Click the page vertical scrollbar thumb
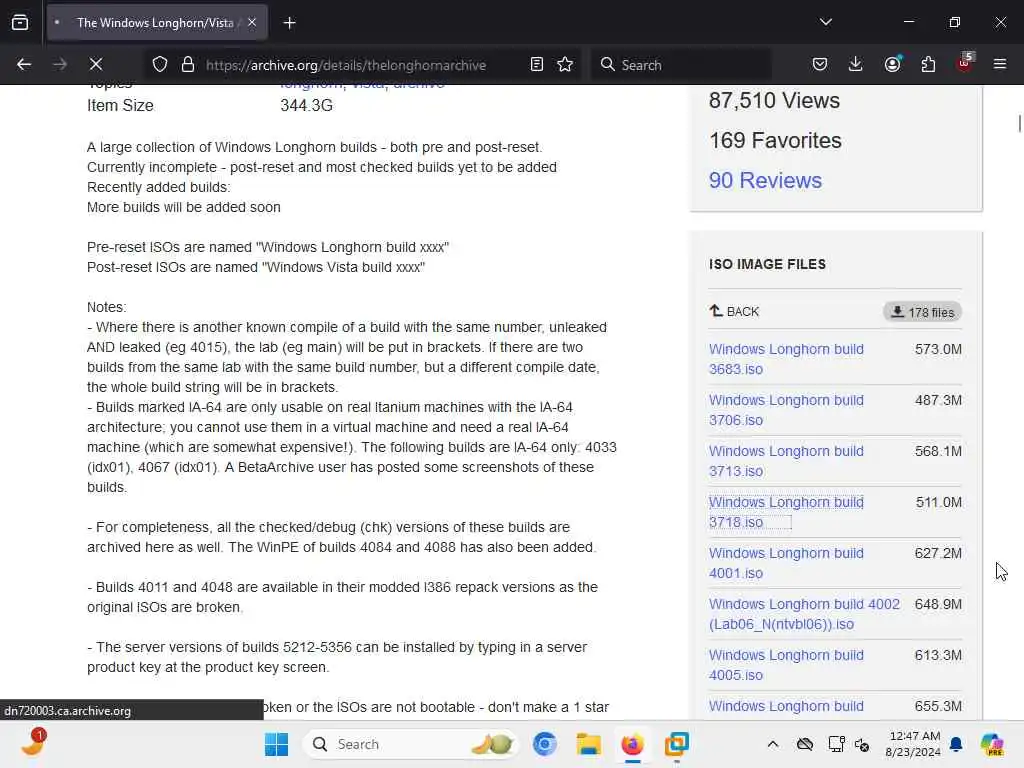The image size is (1024, 768). click(1019, 123)
